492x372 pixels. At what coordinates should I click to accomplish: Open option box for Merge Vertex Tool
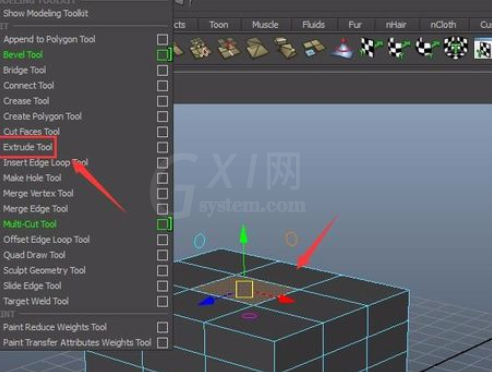click(x=162, y=194)
